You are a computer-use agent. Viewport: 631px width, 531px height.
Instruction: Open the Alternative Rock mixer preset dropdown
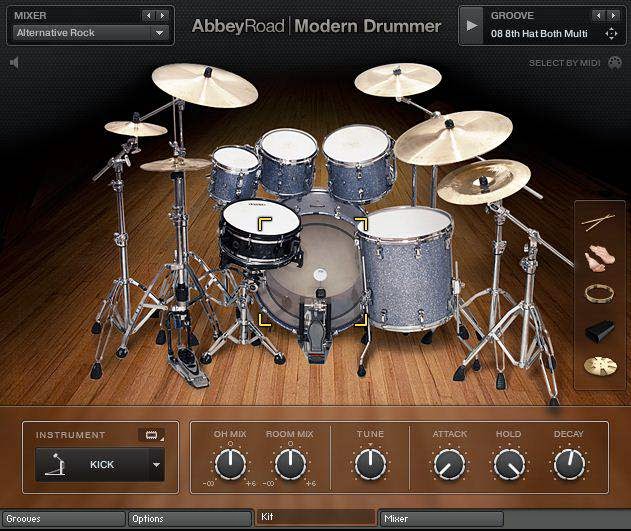91,33
